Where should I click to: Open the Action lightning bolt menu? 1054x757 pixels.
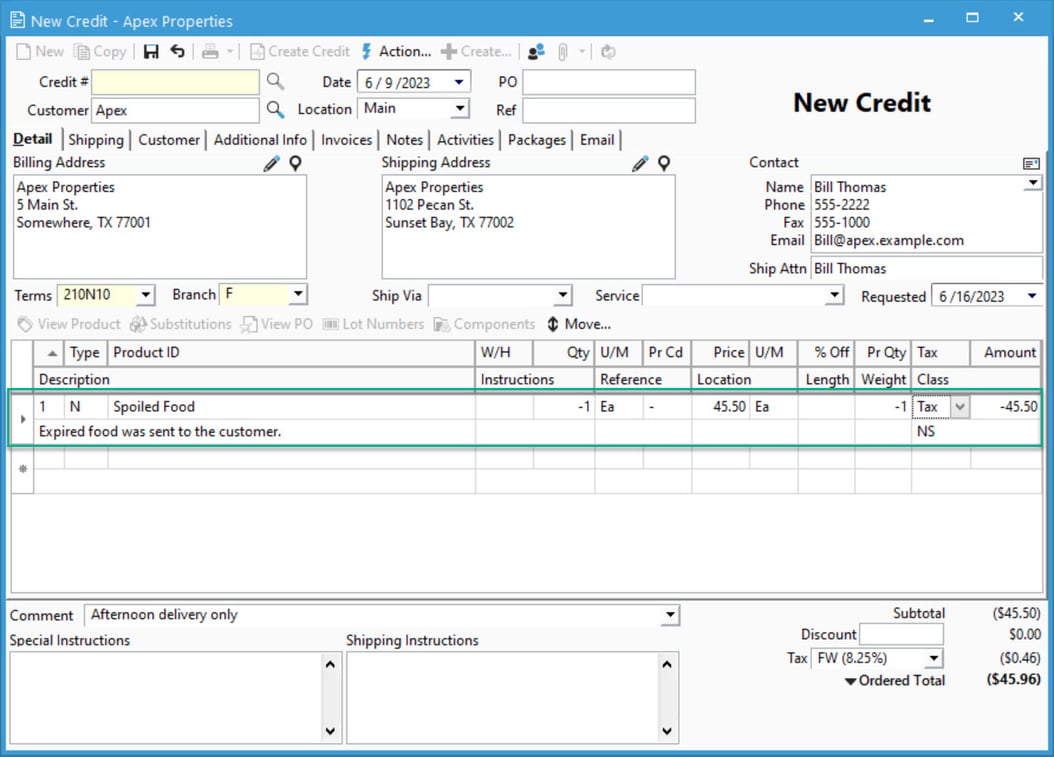click(x=397, y=52)
